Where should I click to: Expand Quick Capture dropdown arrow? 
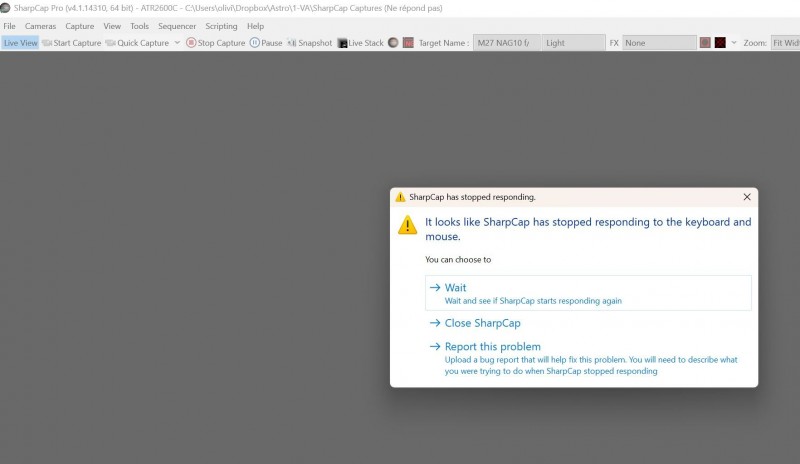tap(177, 43)
